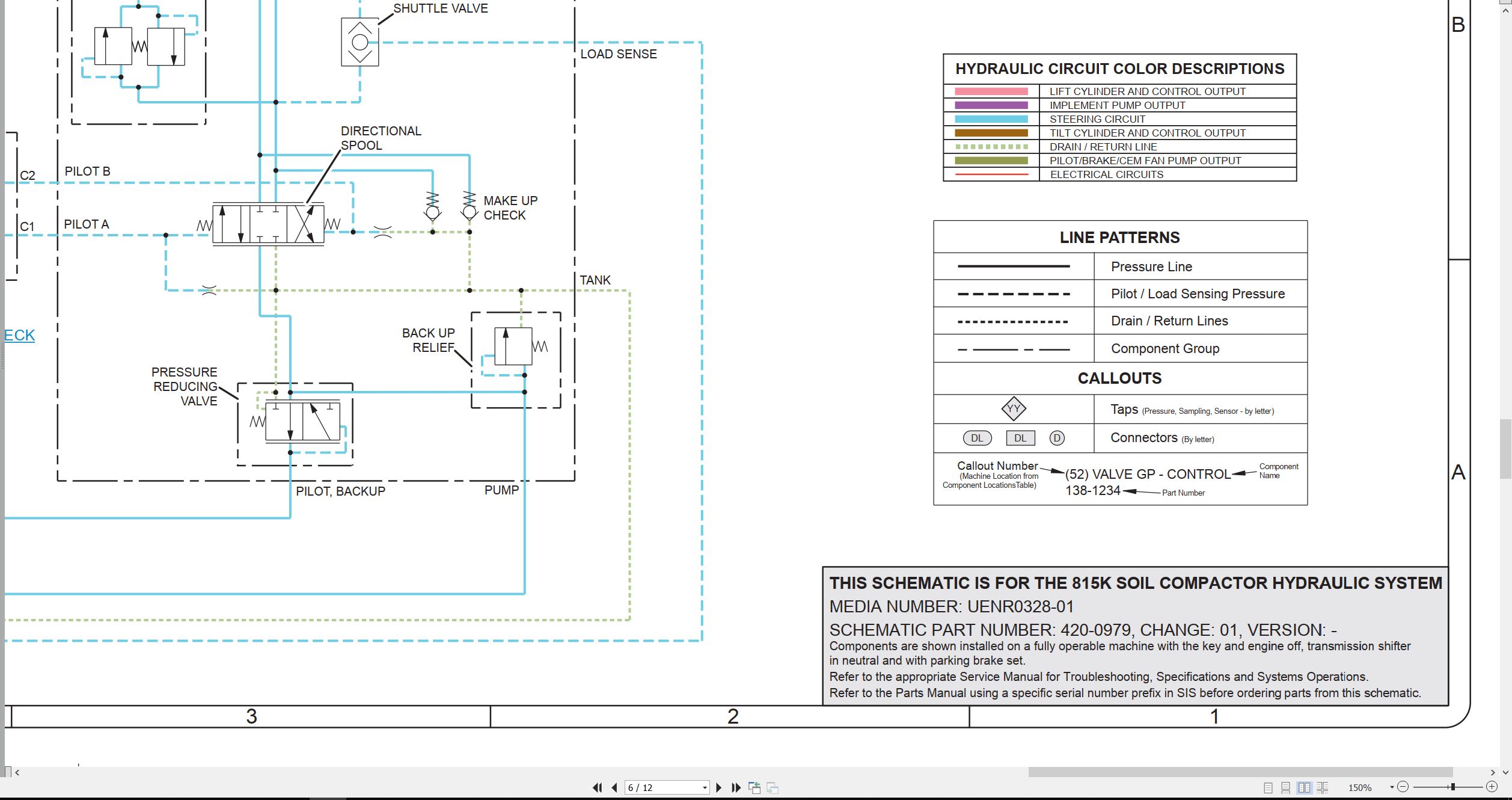The image size is (1512, 800).
Task: Click the pressure reducing valve symbol
Action: click(302, 422)
